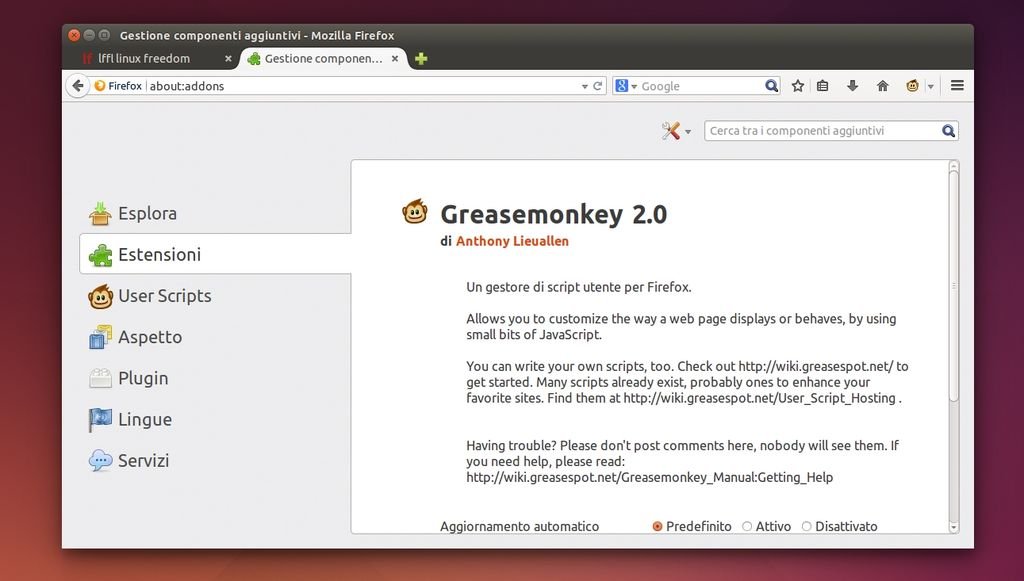Screen dimensions: 1024x581
Task: Close the Firefox window
Action: (74, 35)
